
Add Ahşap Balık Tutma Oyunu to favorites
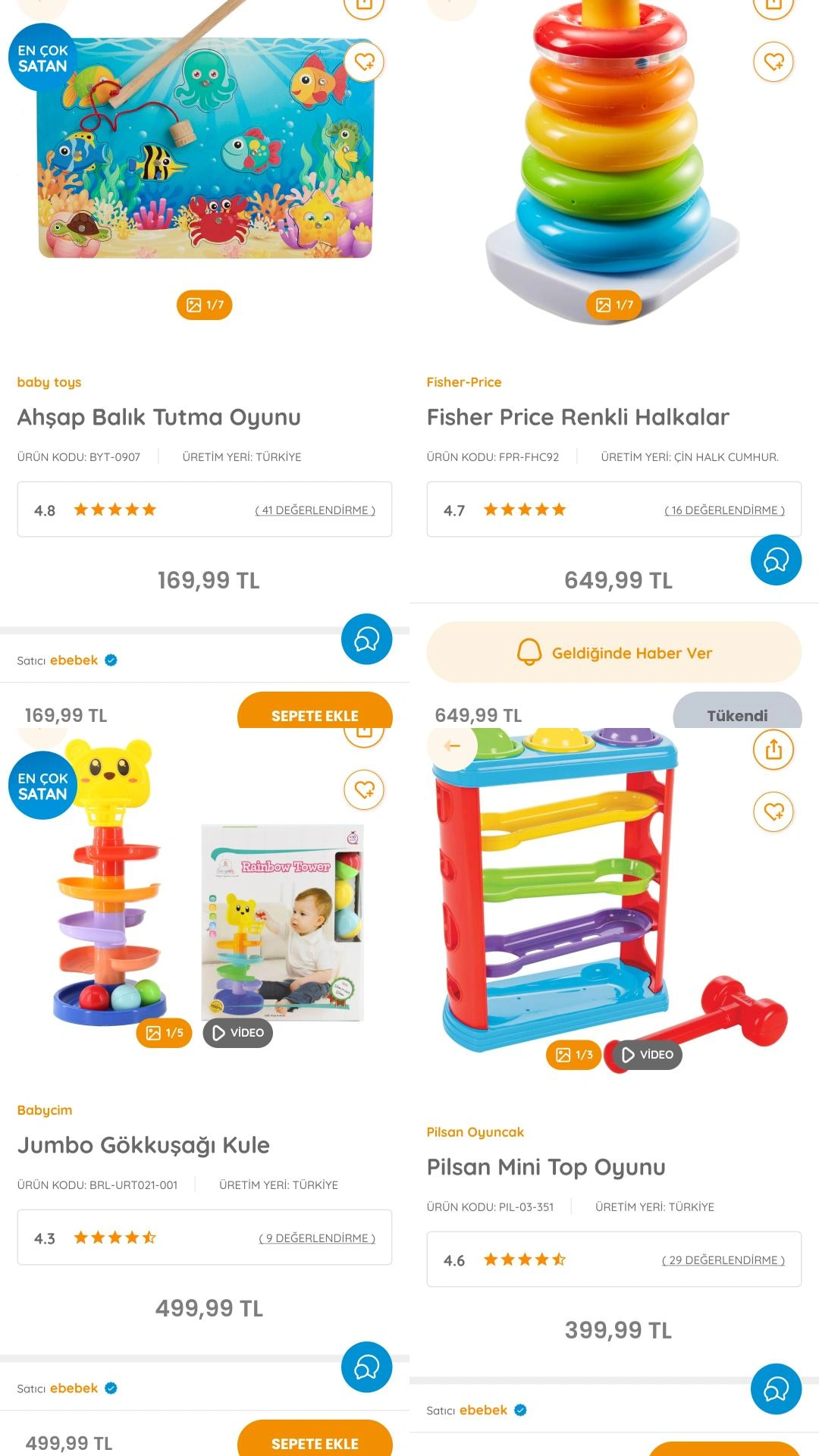point(364,61)
